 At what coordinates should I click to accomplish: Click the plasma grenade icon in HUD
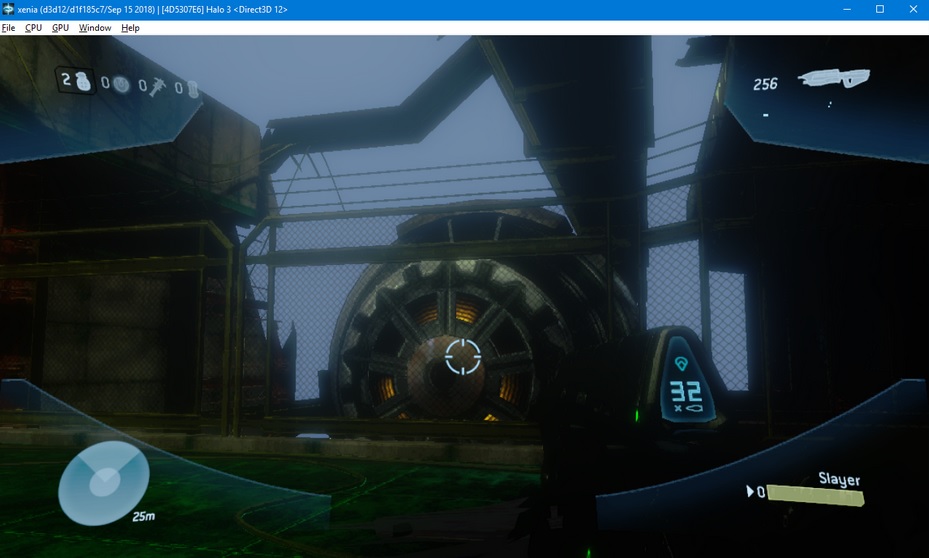click(121, 85)
